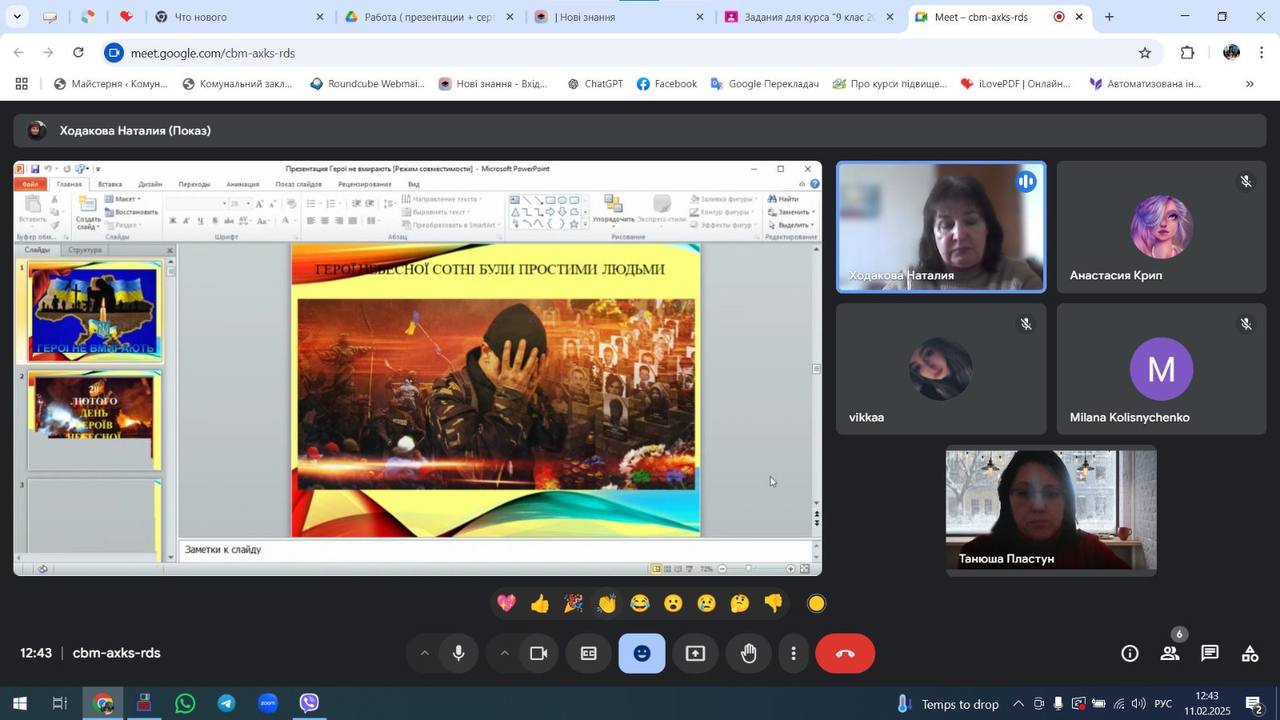Open the activities panel icon

[x=1250, y=654]
